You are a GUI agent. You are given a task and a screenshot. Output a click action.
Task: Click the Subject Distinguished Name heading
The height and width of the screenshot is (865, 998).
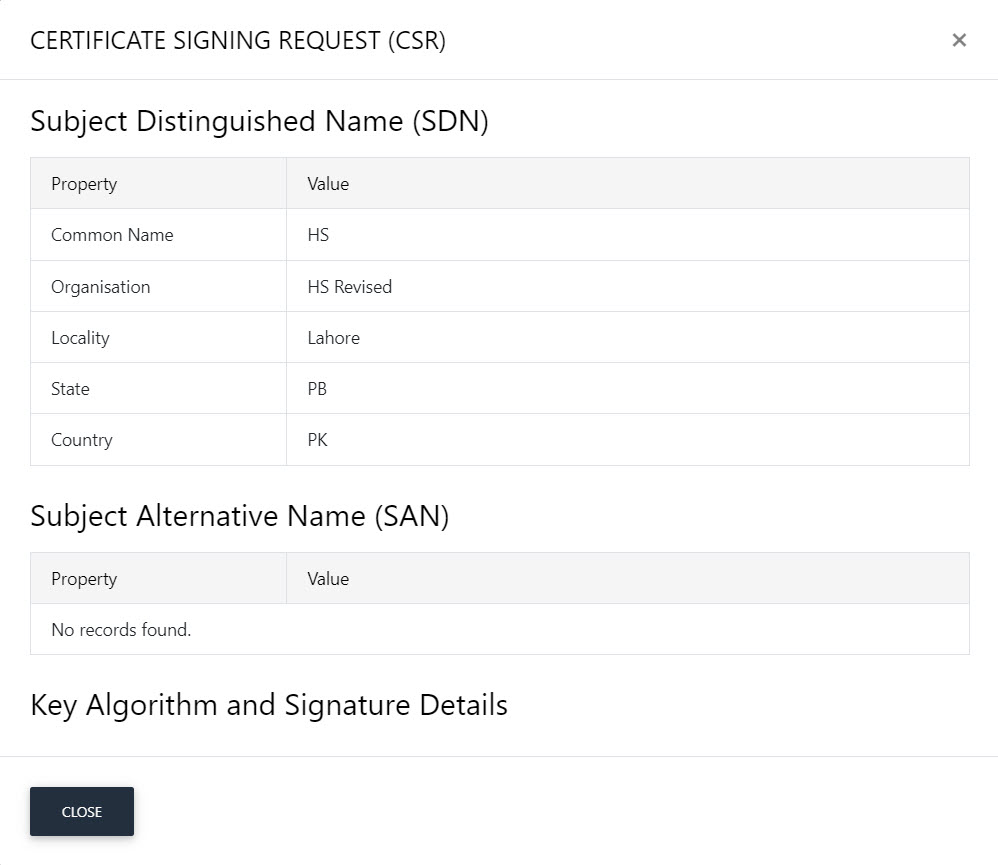(x=259, y=121)
